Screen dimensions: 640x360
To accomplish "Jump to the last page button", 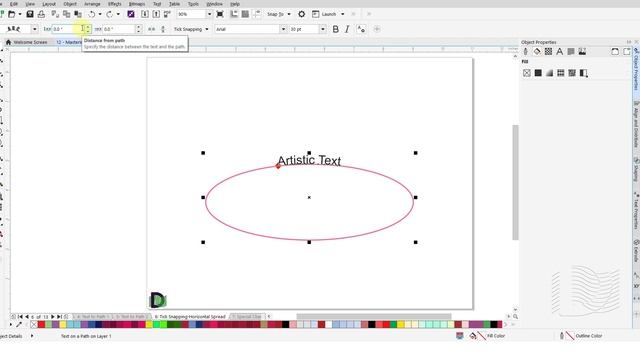I will [x=59, y=317].
